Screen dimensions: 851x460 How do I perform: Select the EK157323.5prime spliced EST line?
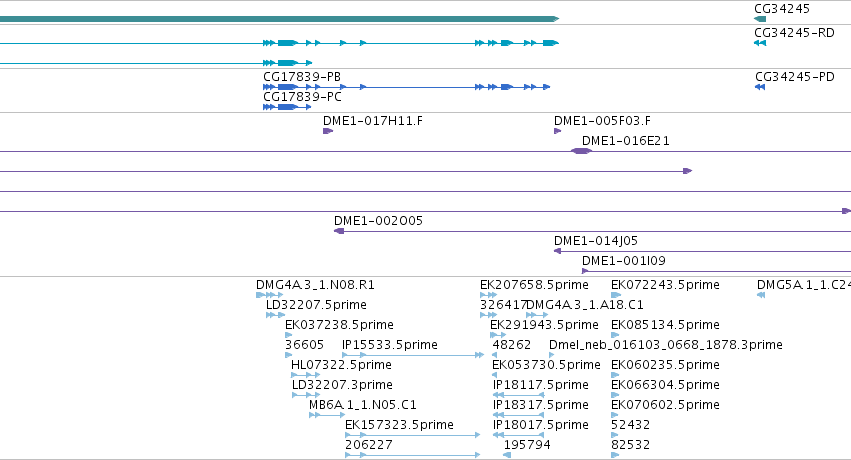412,435
